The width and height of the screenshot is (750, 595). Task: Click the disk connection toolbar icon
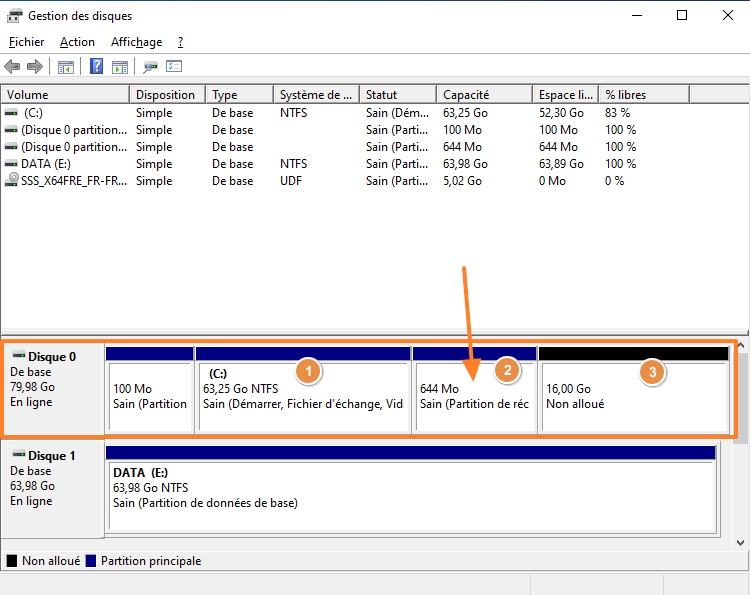tap(151, 67)
